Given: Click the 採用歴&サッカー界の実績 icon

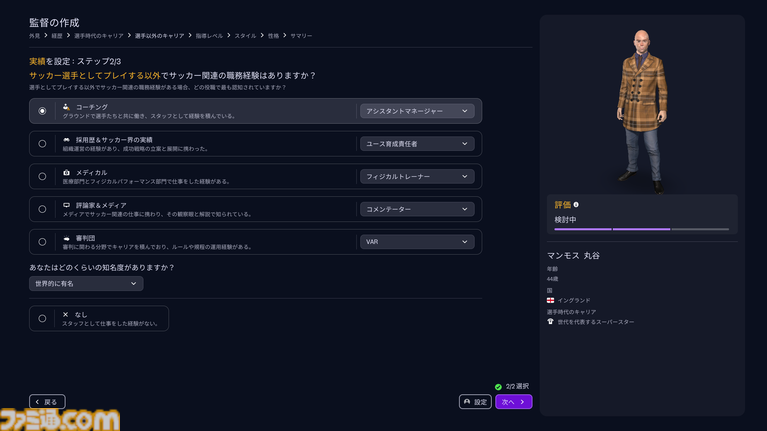Looking at the screenshot, I should 66,139.
